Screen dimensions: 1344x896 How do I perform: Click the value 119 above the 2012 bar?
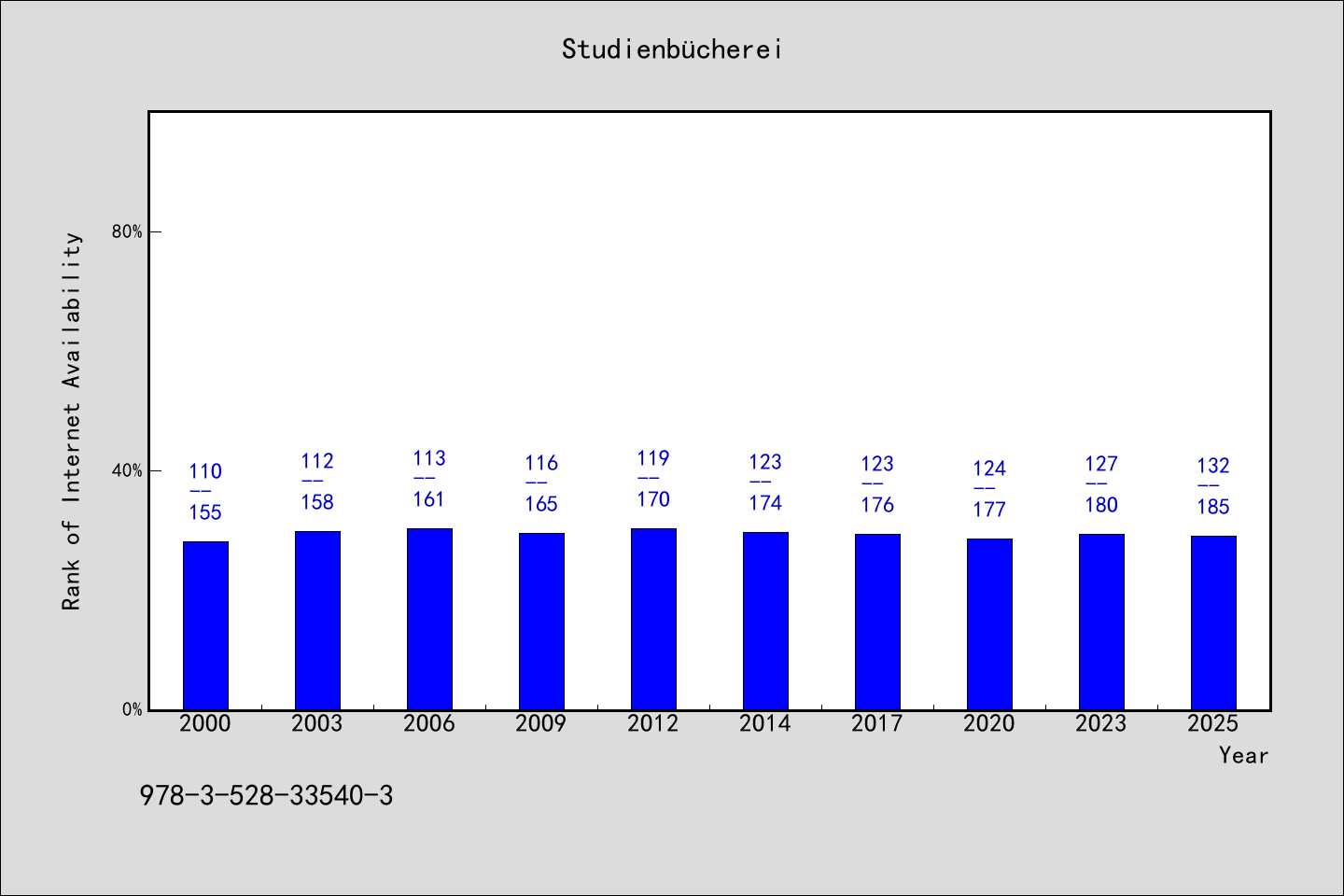[x=653, y=458]
